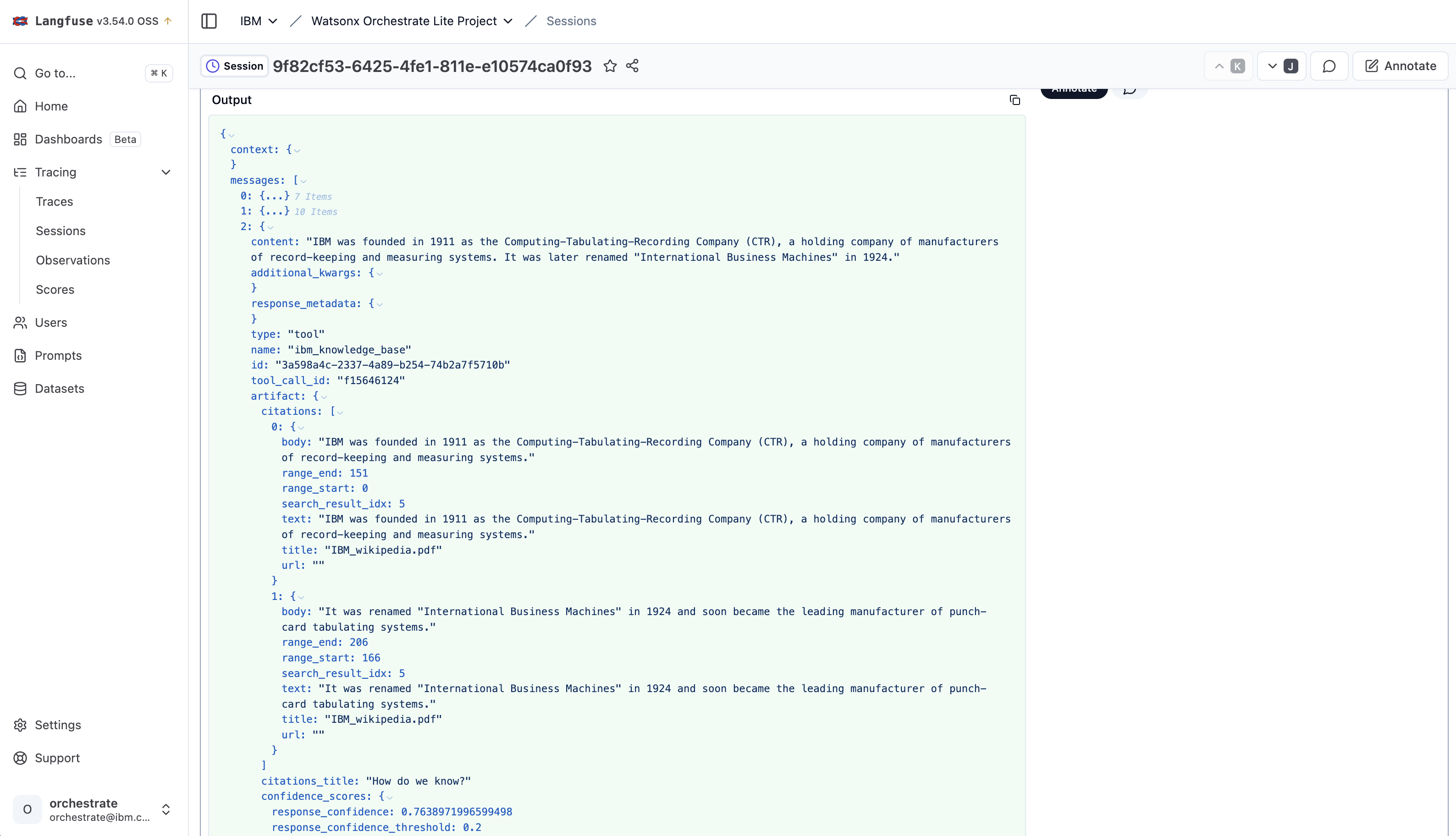This screenshot has height=836, width=1456.
Task: Collapse additional_kwargs object
Action: coord(380,274)
